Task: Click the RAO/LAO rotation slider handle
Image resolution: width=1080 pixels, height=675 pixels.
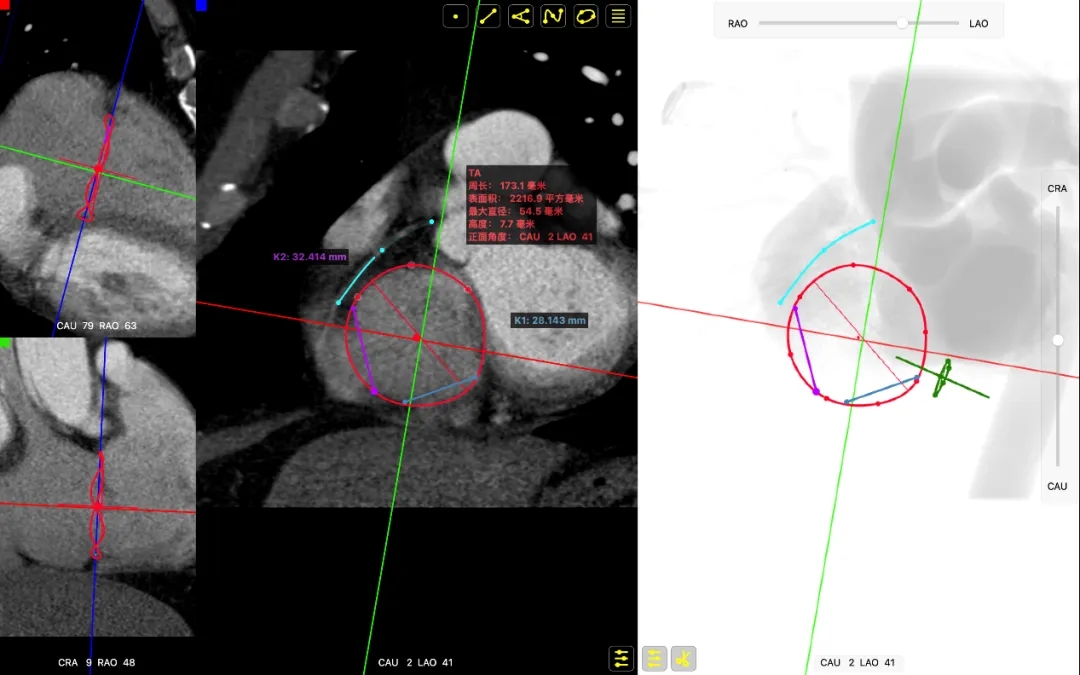Action: tap(902, 23)
